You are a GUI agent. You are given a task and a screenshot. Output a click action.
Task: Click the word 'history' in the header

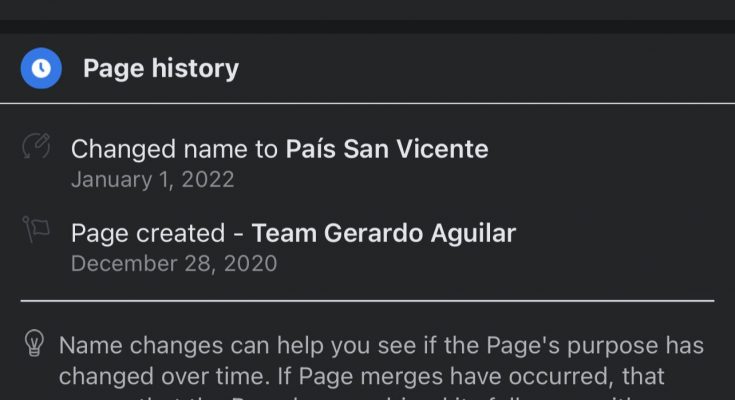(x=195, y=68)
